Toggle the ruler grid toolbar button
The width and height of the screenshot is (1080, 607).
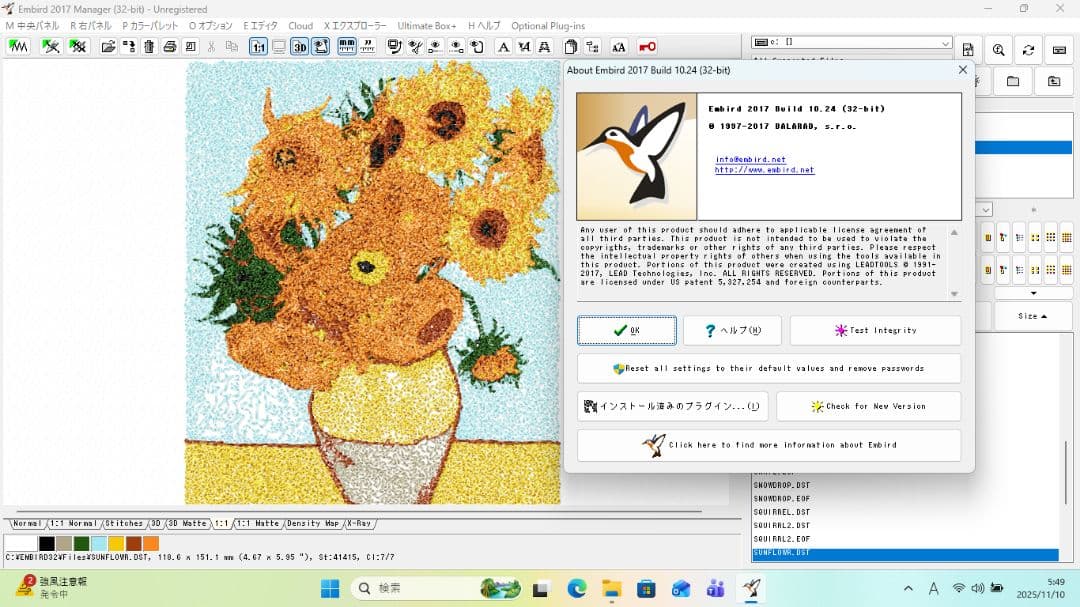coord(346,47)
